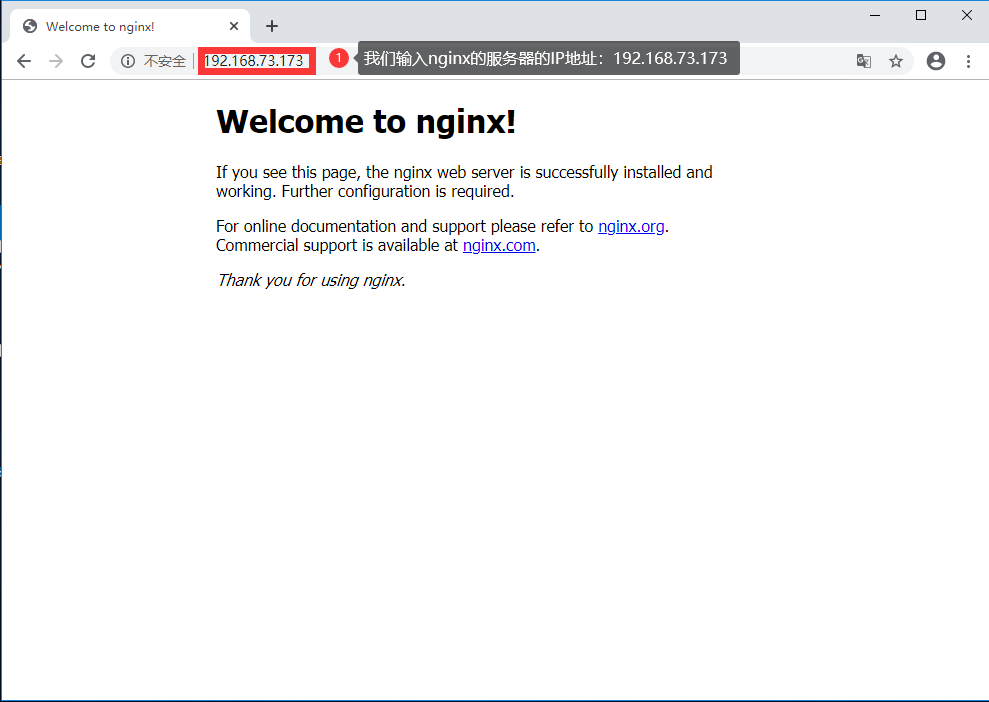This screenshot has width=989, height=702.
Task: Open the nginx.com link
Action: [499, 245]
